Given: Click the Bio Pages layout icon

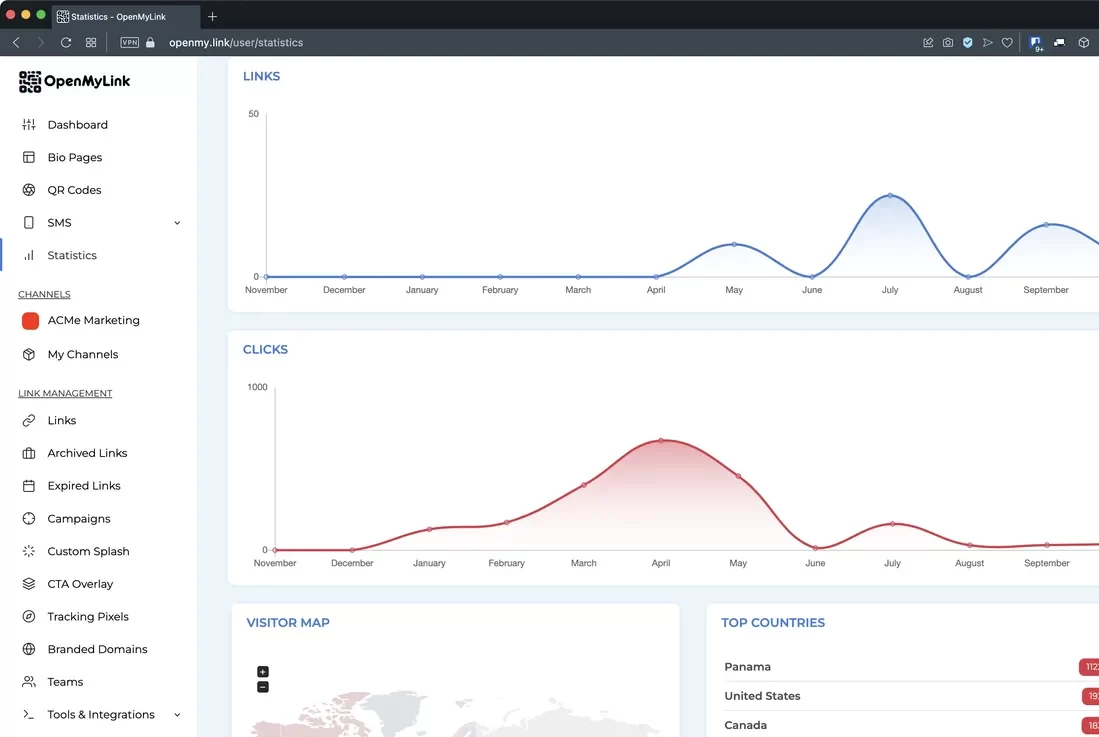Looking at the screenshot, I should (29, 158).
